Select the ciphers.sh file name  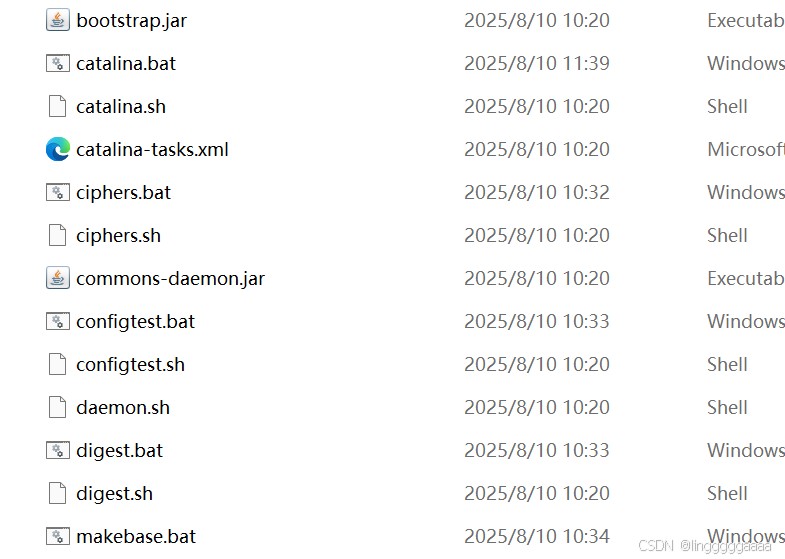tap(119, 236)
